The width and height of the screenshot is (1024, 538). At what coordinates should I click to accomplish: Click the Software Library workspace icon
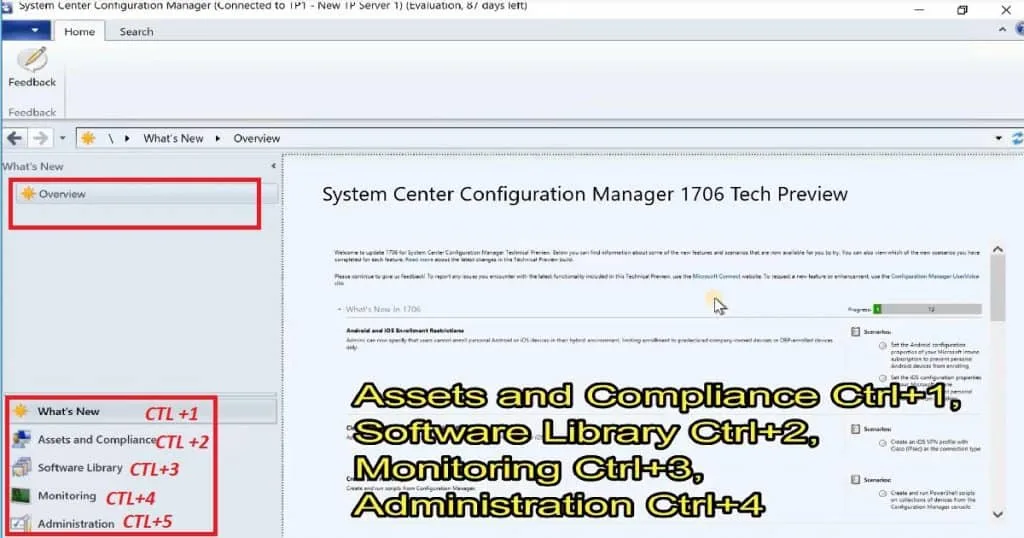[21, 467]
